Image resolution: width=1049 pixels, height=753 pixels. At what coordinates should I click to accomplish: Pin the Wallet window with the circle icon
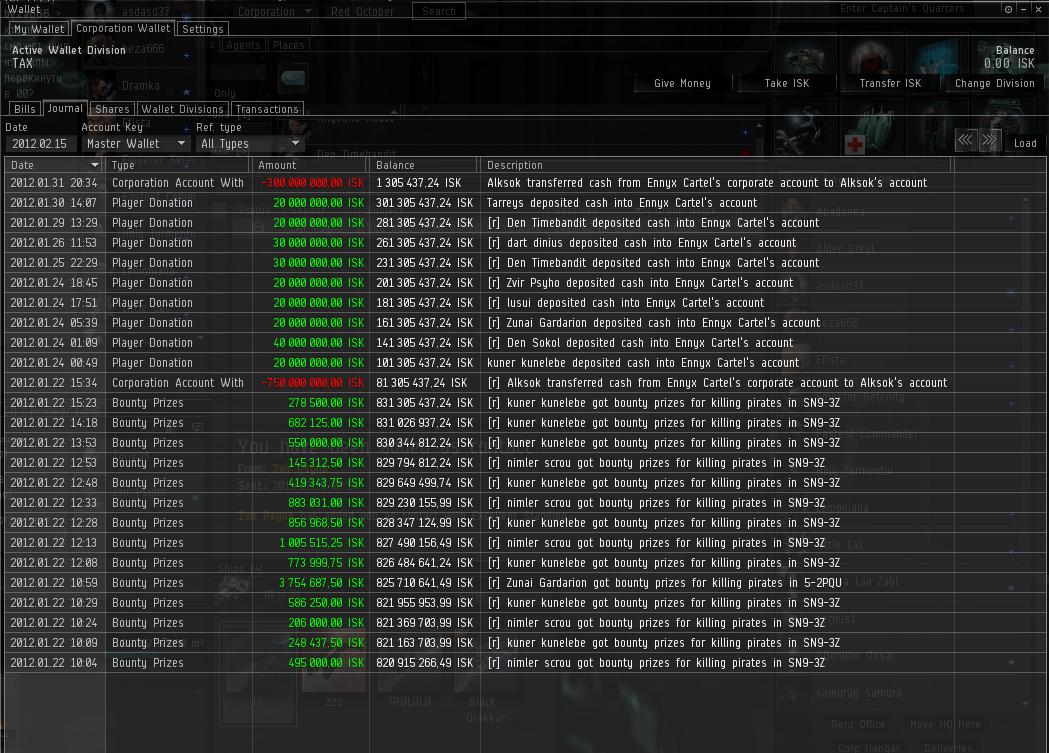1008,9
